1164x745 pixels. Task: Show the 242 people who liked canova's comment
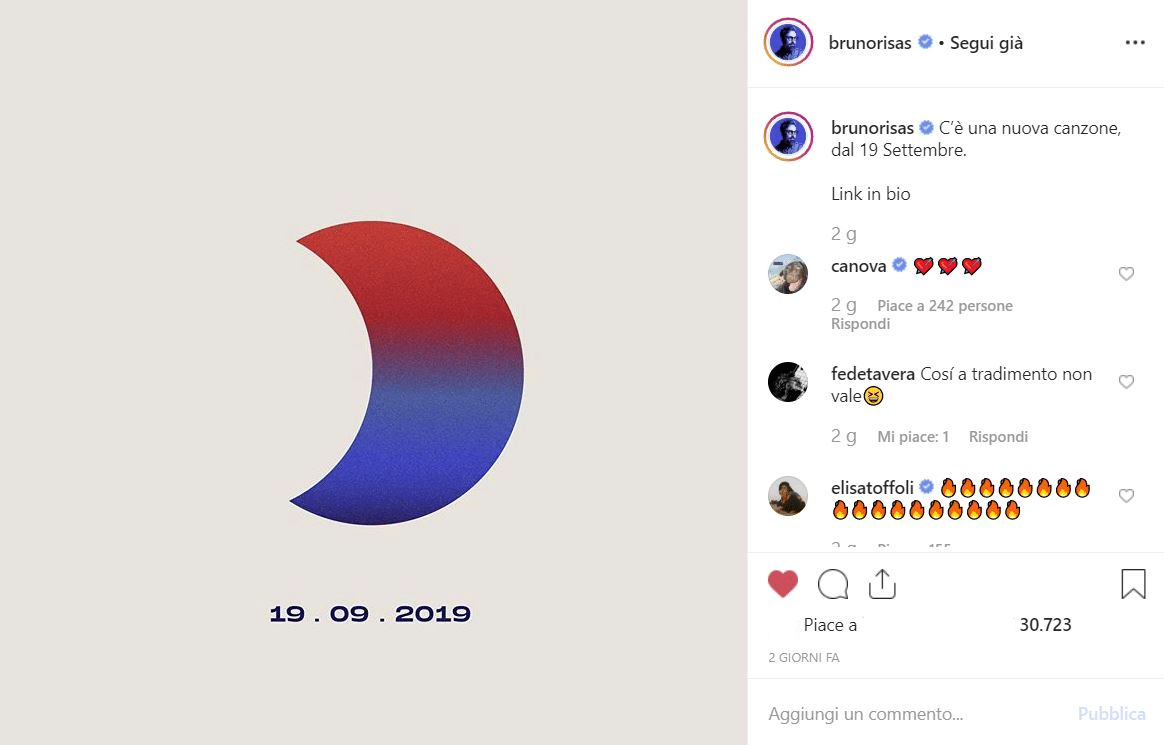coord(945,306)
